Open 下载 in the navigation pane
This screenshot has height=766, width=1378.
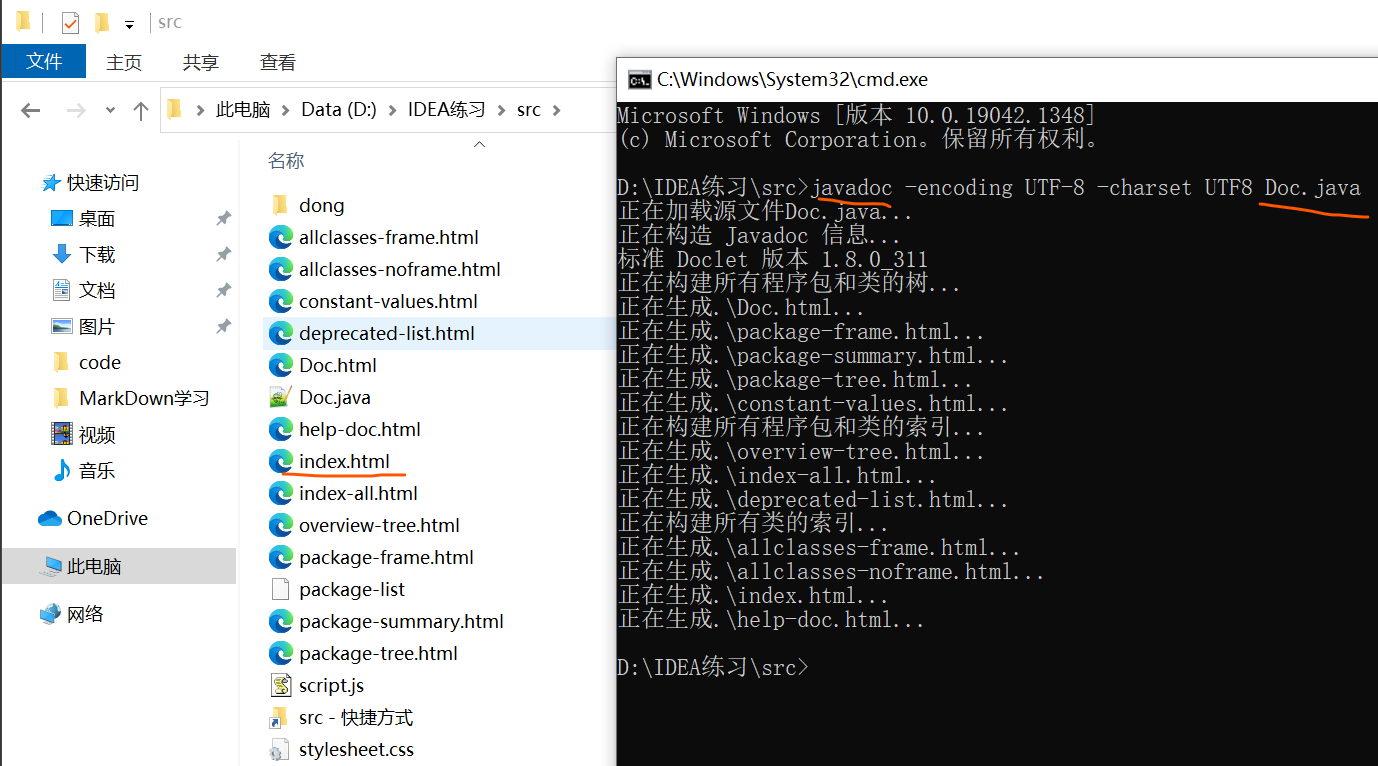[x=97, y=255]
